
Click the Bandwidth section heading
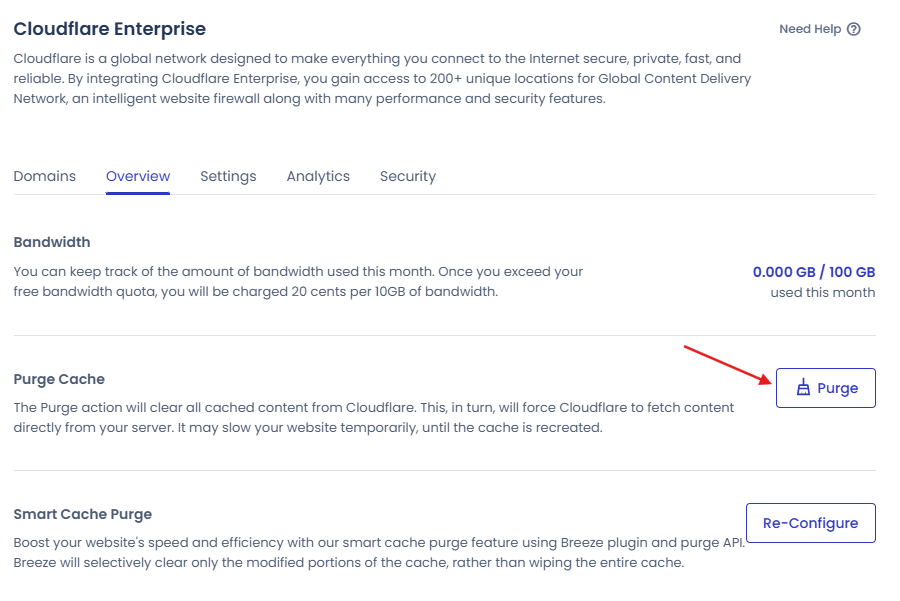(52, 242)
